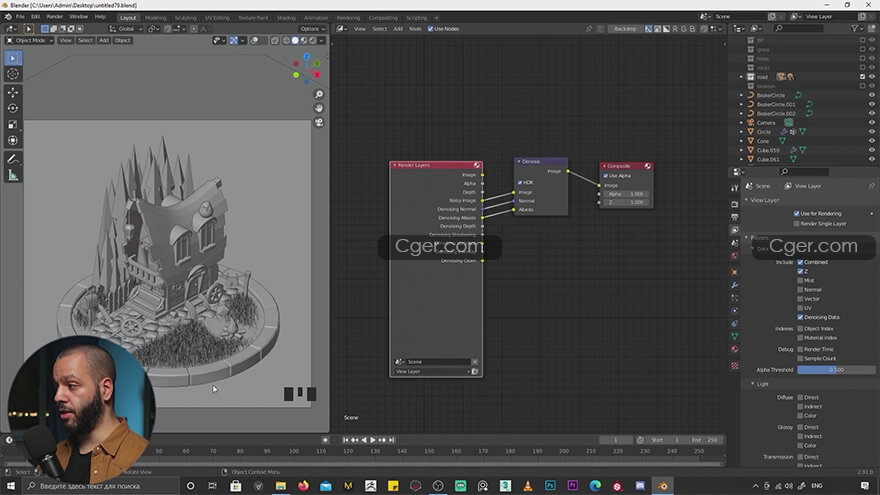The width and height of the screenshot is (880, 495).
Task: Open the Texture properties checker tab
Action: 735,365
